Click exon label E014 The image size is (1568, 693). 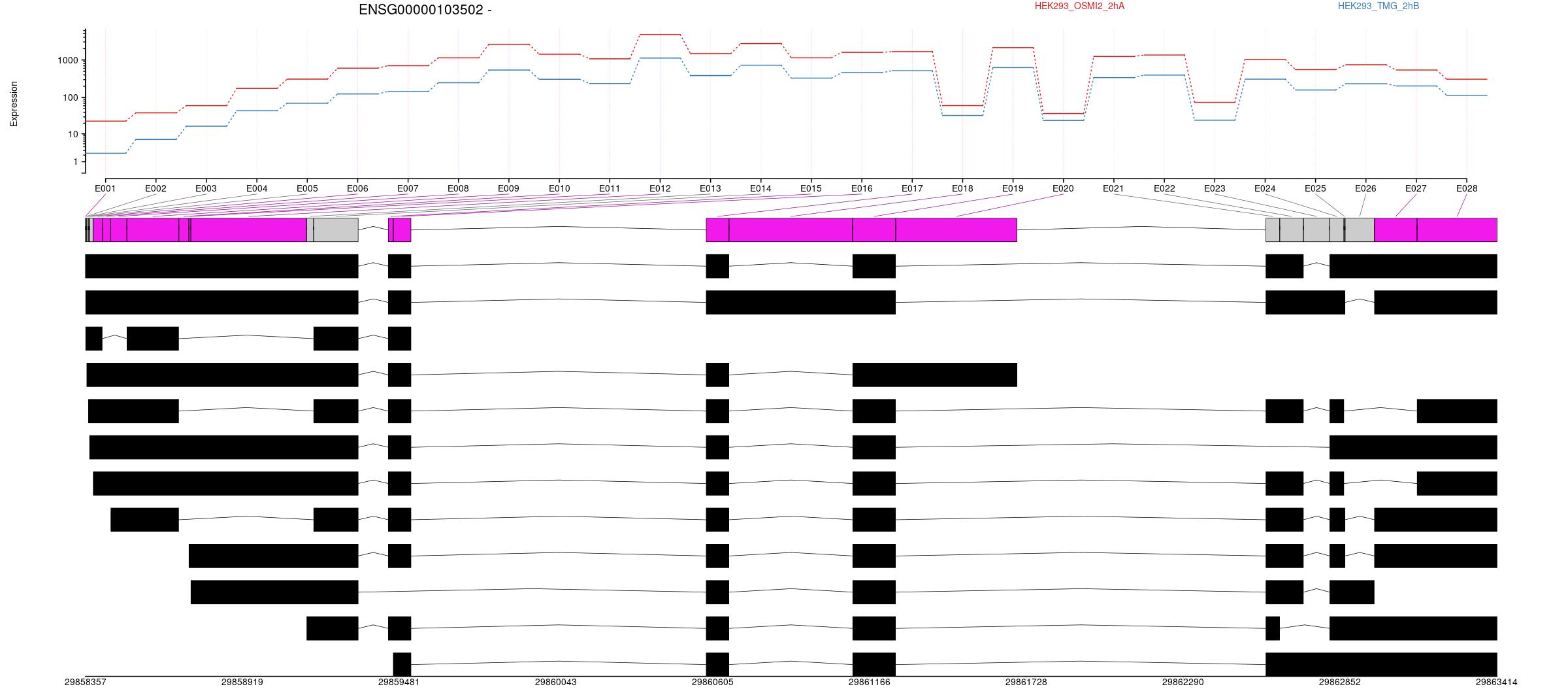tap(760, 189)
